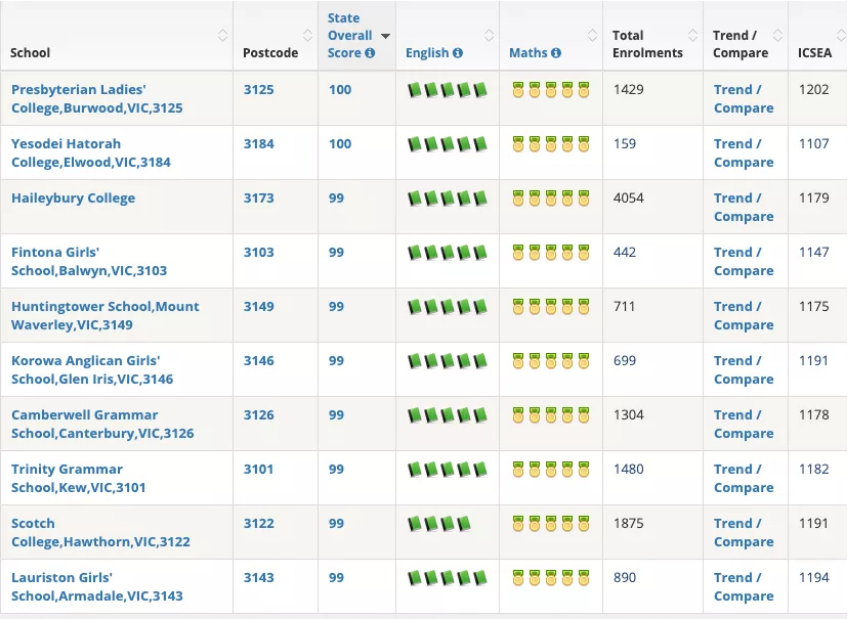The height and width of the screenshot is (619, 856).
Task: Click Presbyterian Ladies' College English book rating
Action: [x=447, y=90]
